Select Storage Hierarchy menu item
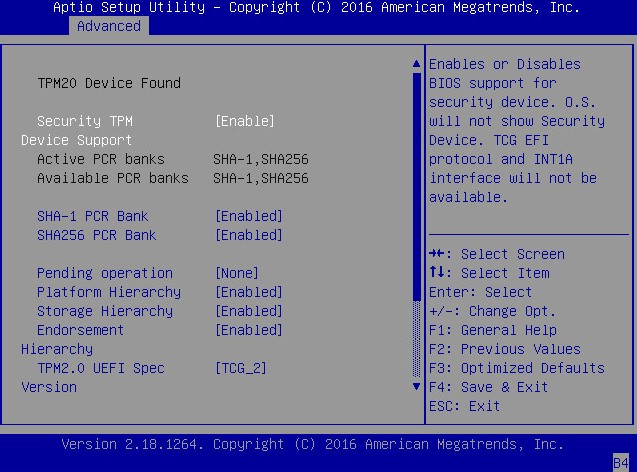 (x=105, y=311)
